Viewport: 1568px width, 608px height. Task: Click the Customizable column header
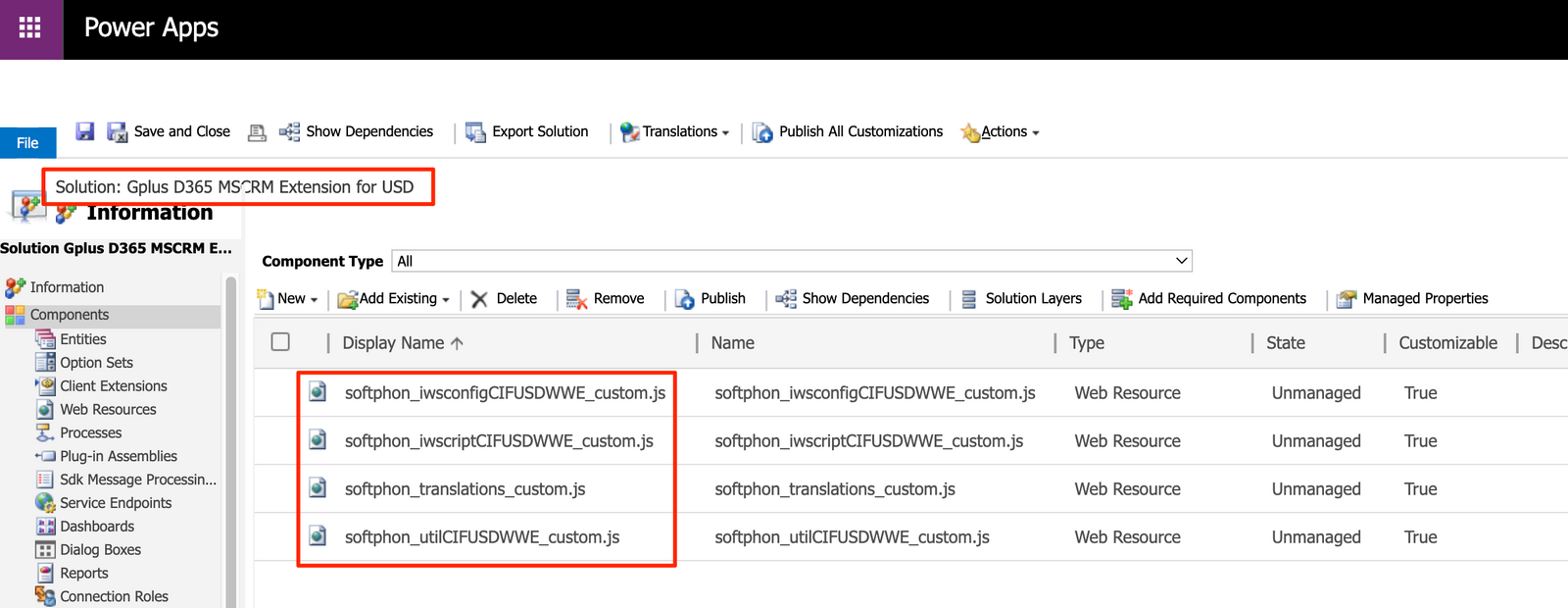pyautogui.click(x=1448, y=343)
